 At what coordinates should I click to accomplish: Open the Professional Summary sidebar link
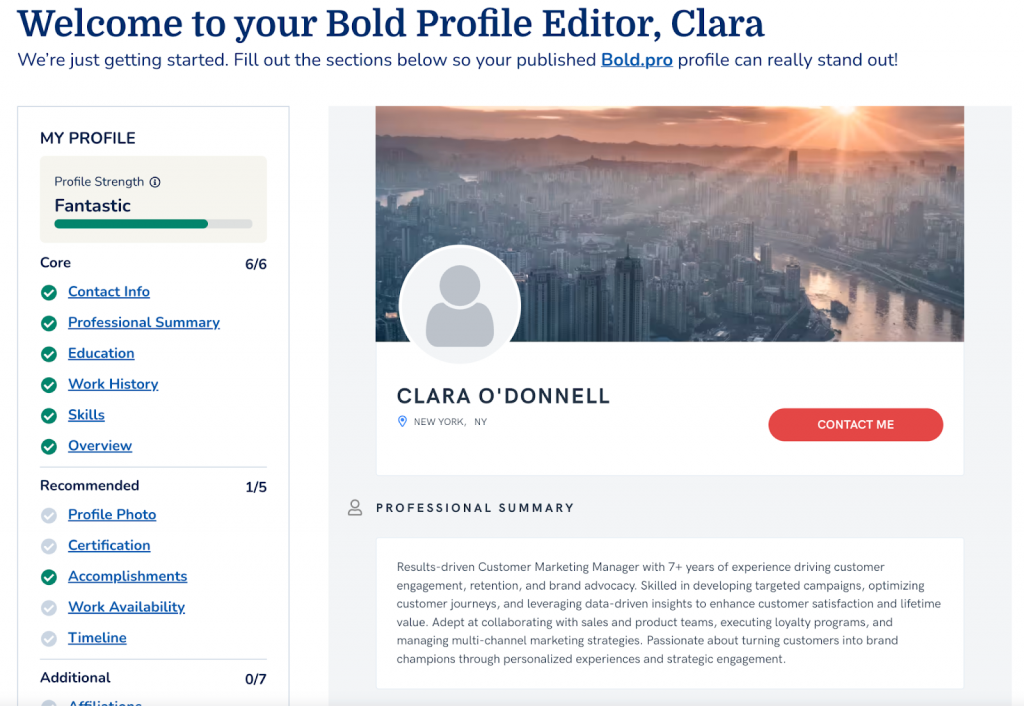click(144, 323)
